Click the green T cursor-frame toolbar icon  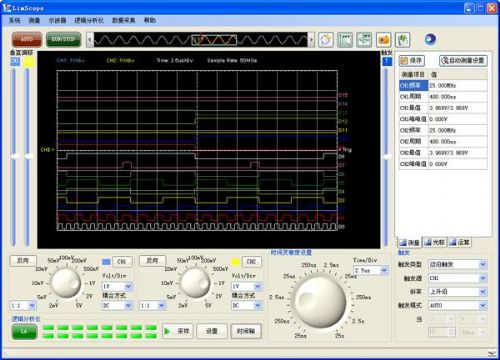click(345, 40)
